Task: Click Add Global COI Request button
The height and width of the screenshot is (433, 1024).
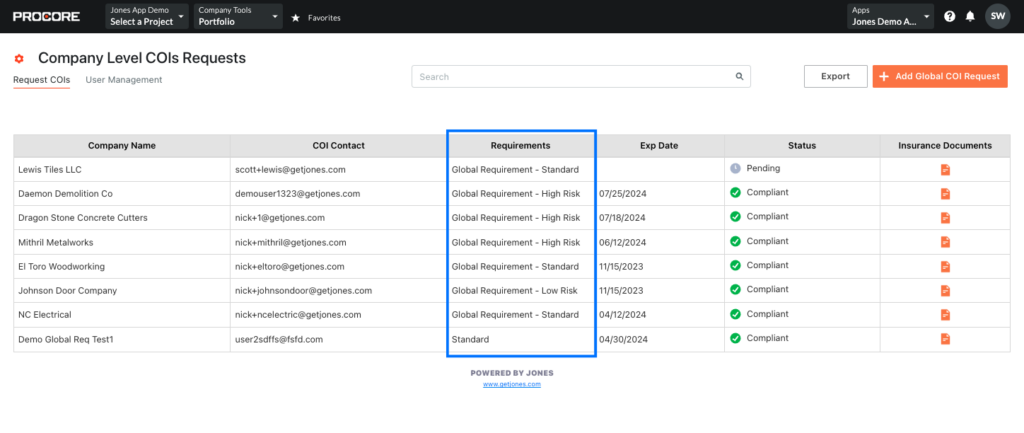Action: pyautogui.click(x=940, y=76)
